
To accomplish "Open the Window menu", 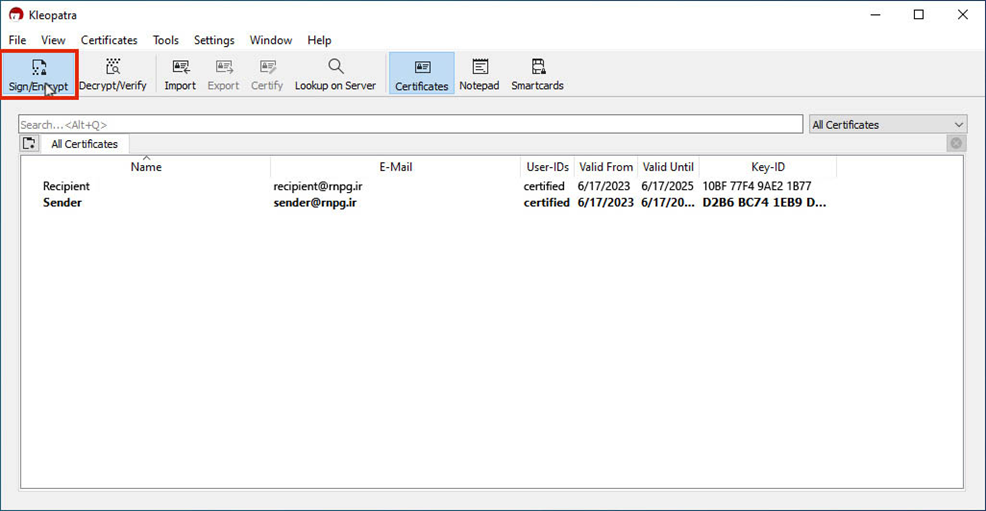I will 271,40.
